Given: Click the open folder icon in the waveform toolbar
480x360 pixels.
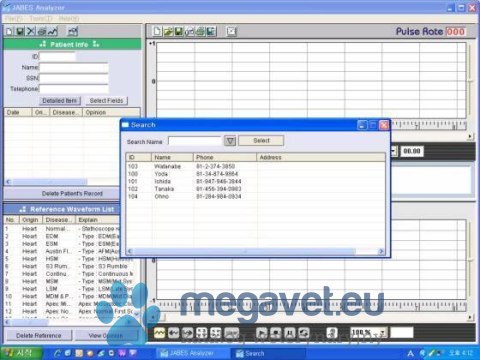Looking at the screenshot, I should 168,32.
